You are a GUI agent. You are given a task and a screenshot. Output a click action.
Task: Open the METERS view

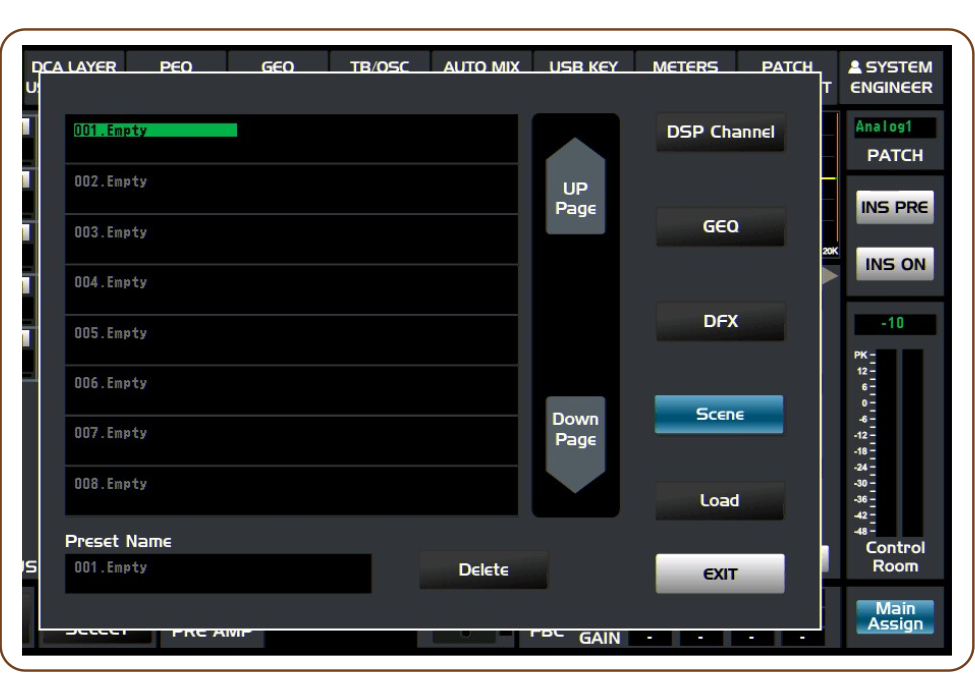coord(684,66)
